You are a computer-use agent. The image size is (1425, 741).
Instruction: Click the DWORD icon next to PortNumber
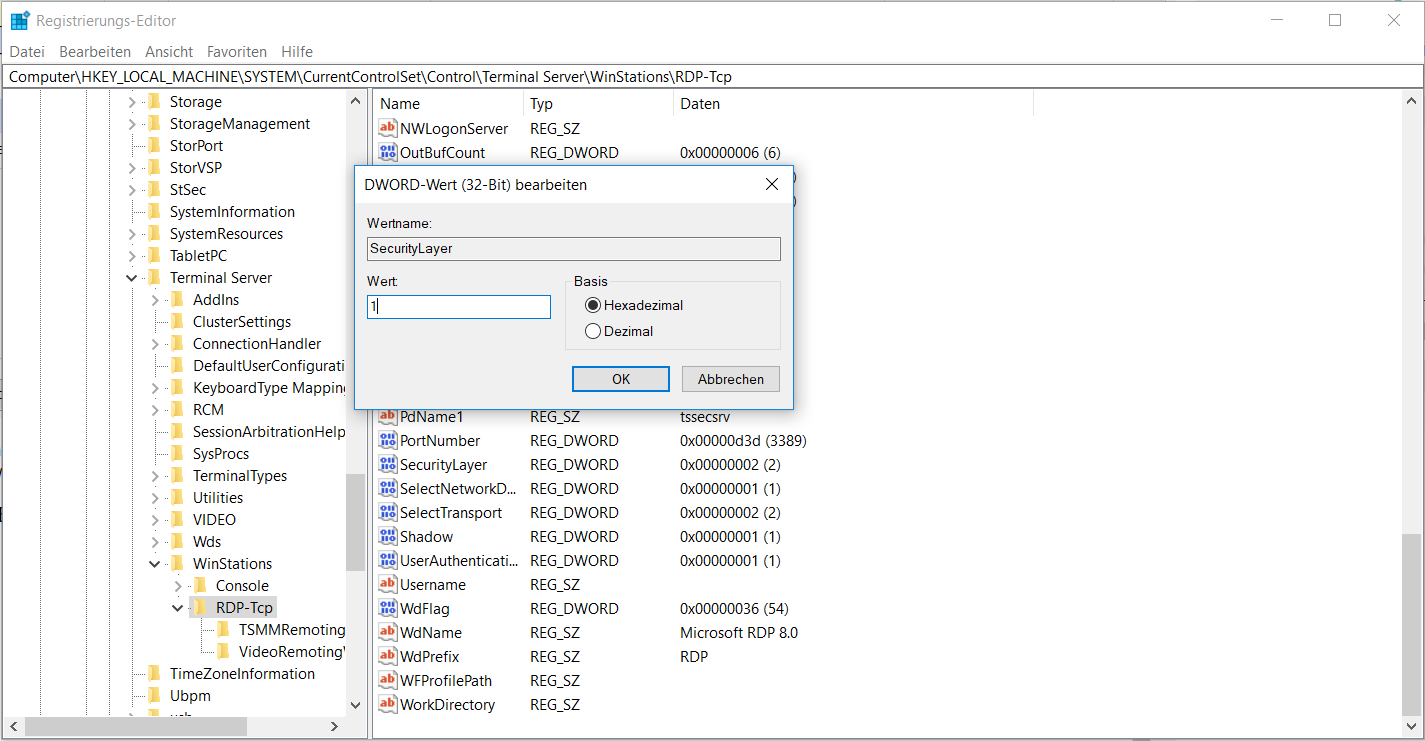click(x=388, y=441)
